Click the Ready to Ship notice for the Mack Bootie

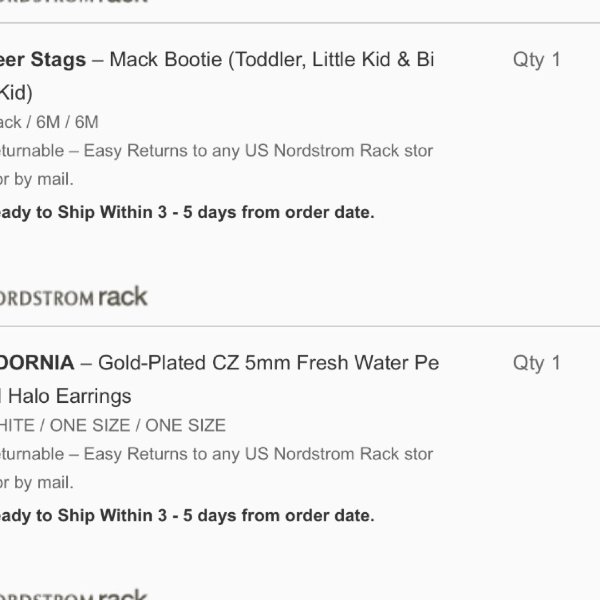click(187, 212)
